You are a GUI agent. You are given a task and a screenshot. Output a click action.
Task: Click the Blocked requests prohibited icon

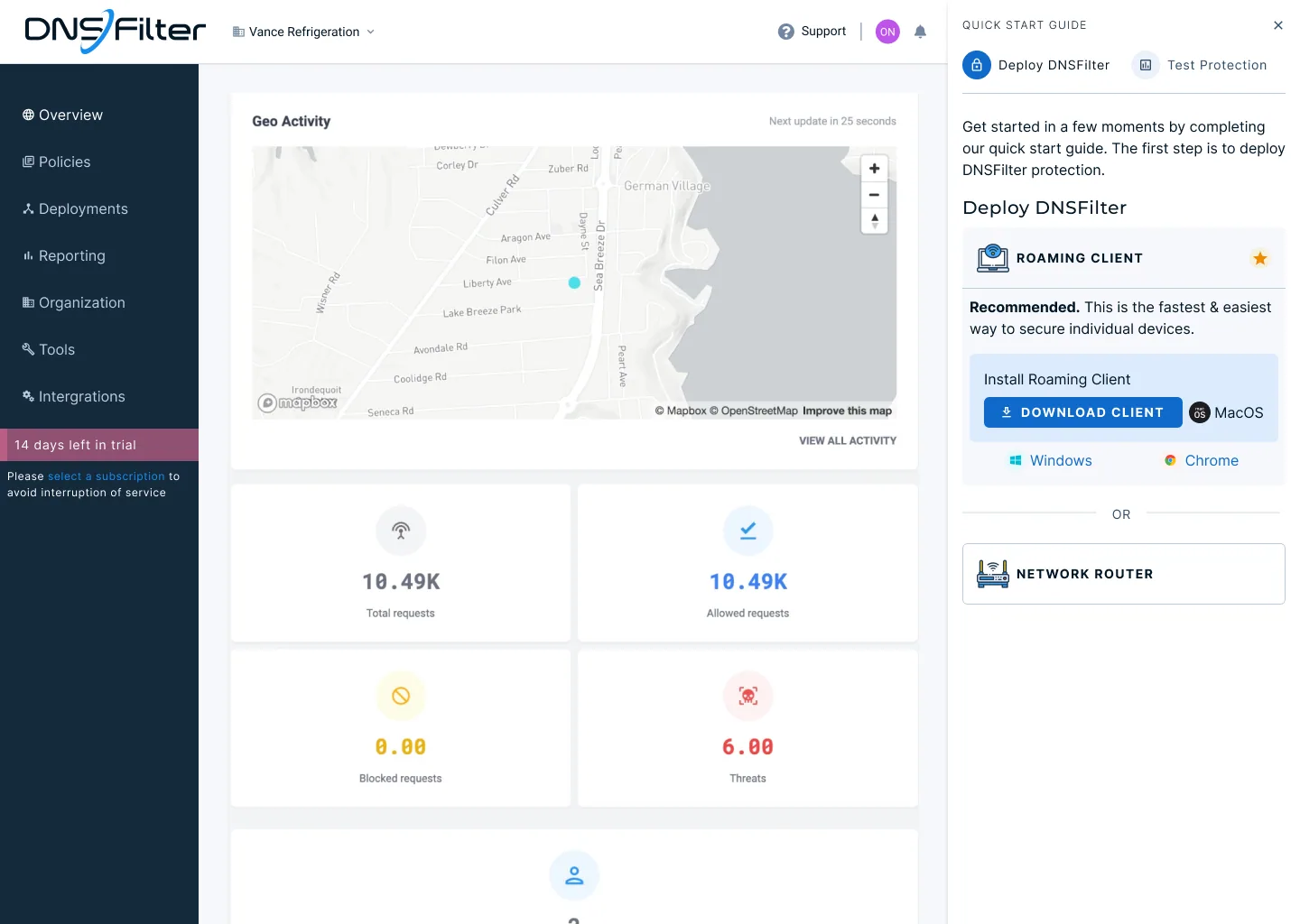(x=401, y=696)
